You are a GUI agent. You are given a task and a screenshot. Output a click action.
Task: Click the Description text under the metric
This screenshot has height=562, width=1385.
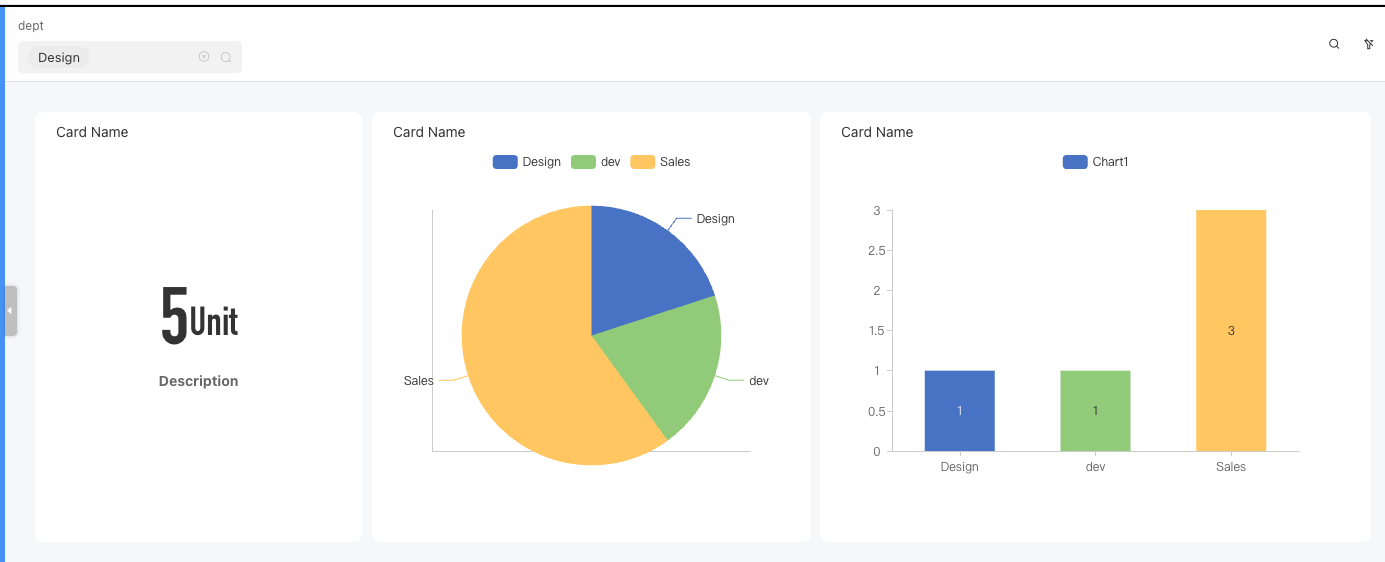199,381
